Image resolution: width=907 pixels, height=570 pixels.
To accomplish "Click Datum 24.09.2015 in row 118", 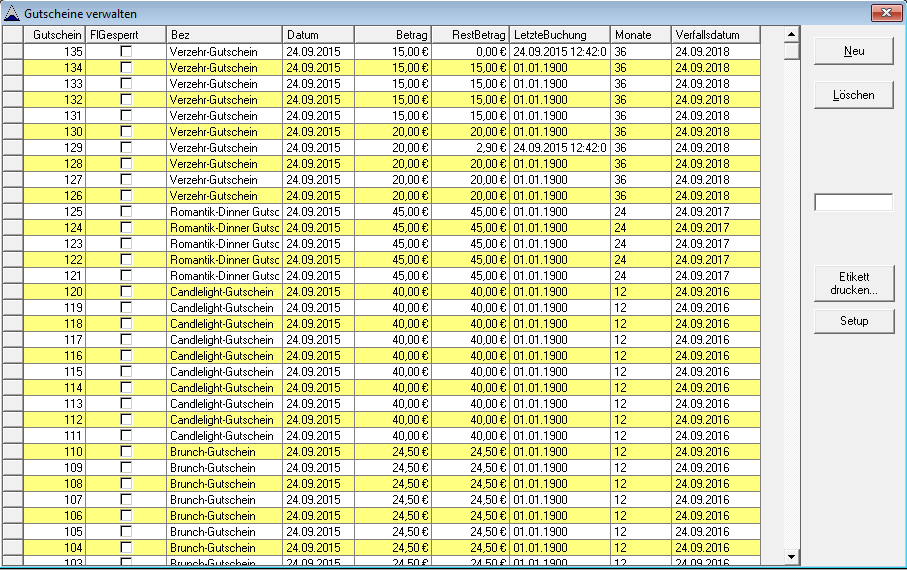I will click(318, 323).
